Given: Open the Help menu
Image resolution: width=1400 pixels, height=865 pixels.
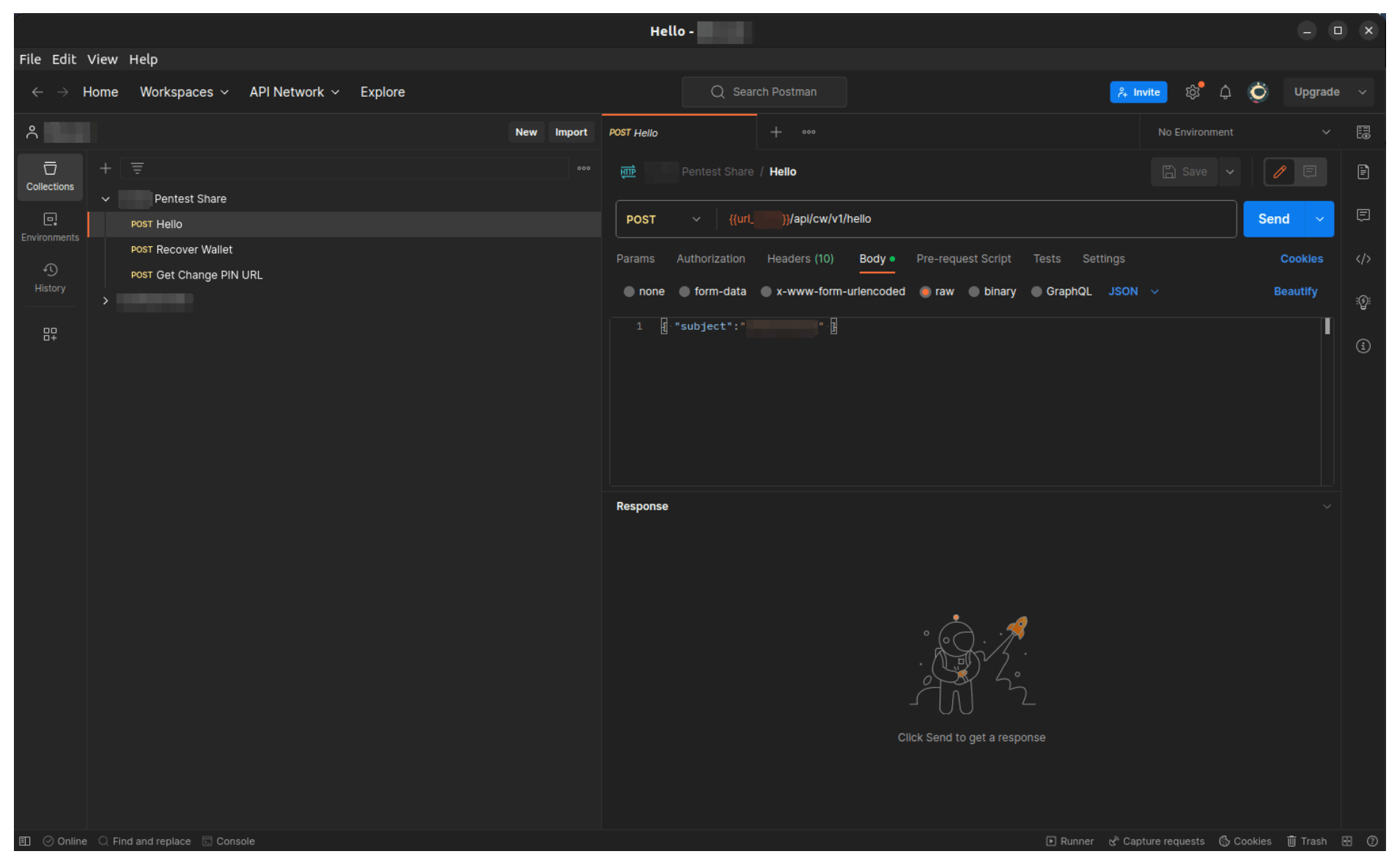Looking at the screenshot, I should point(143,59).
